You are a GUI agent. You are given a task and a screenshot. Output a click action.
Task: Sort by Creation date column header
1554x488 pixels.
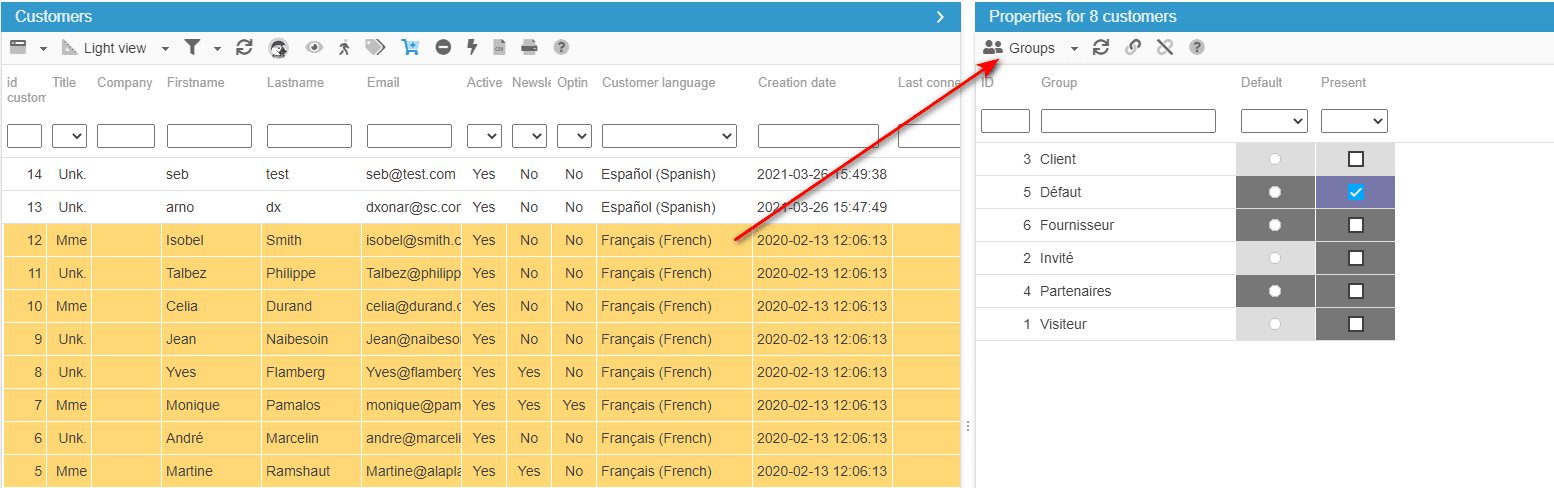pyautogui.click(x=796, y=83)
